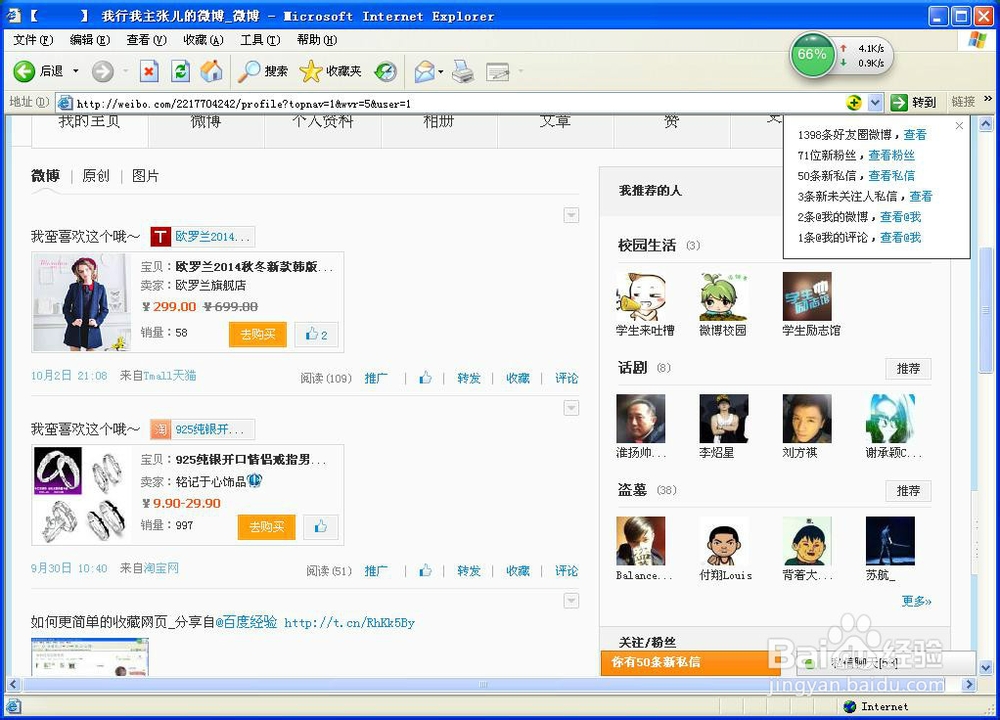Click the orange 你有50条新私信 bar
The width and height of the screenshot is (1000, 720).
[691, 663]
